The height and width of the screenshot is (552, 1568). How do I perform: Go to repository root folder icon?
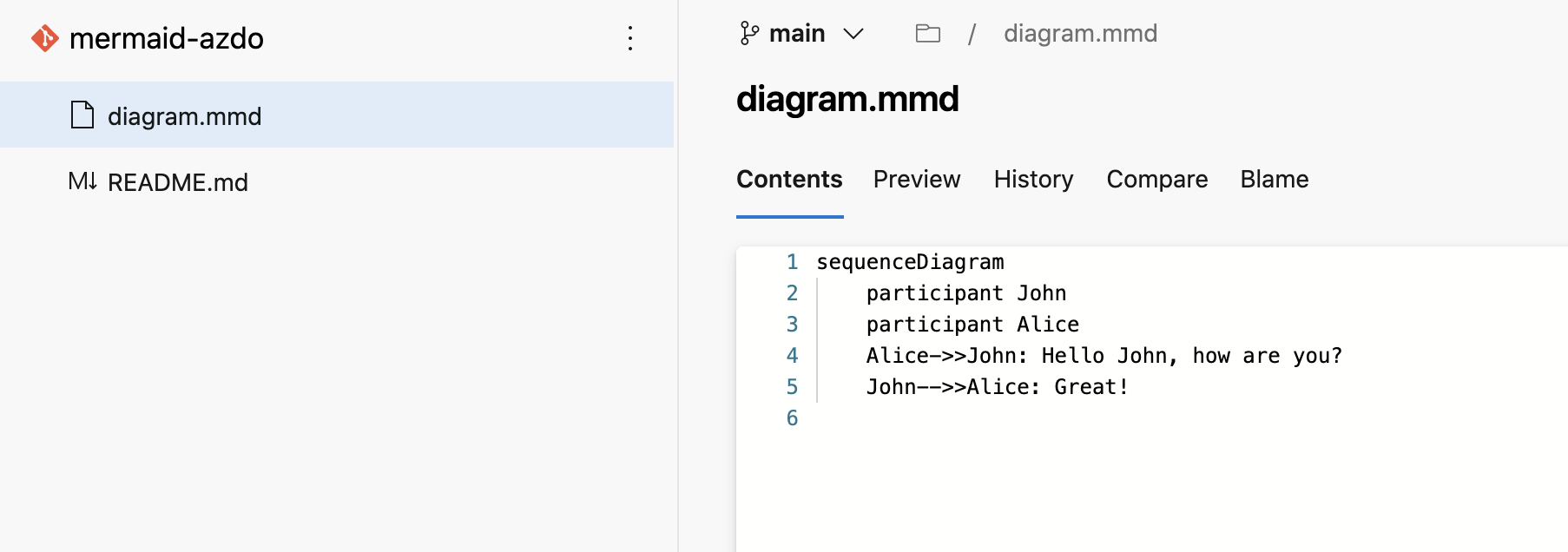[x=927, y=34]
